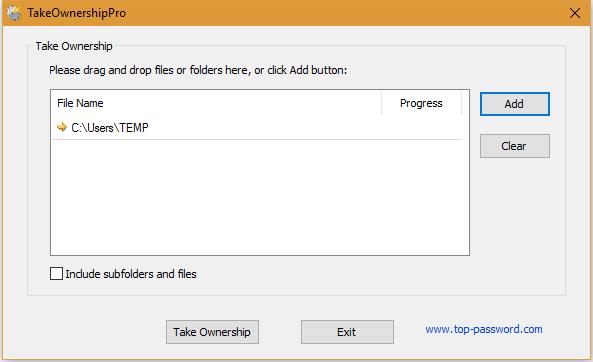The image size is (593, 362).
Task: Open the www.top-password.com link
Action: pyautogui.click(x=484, y=329)
